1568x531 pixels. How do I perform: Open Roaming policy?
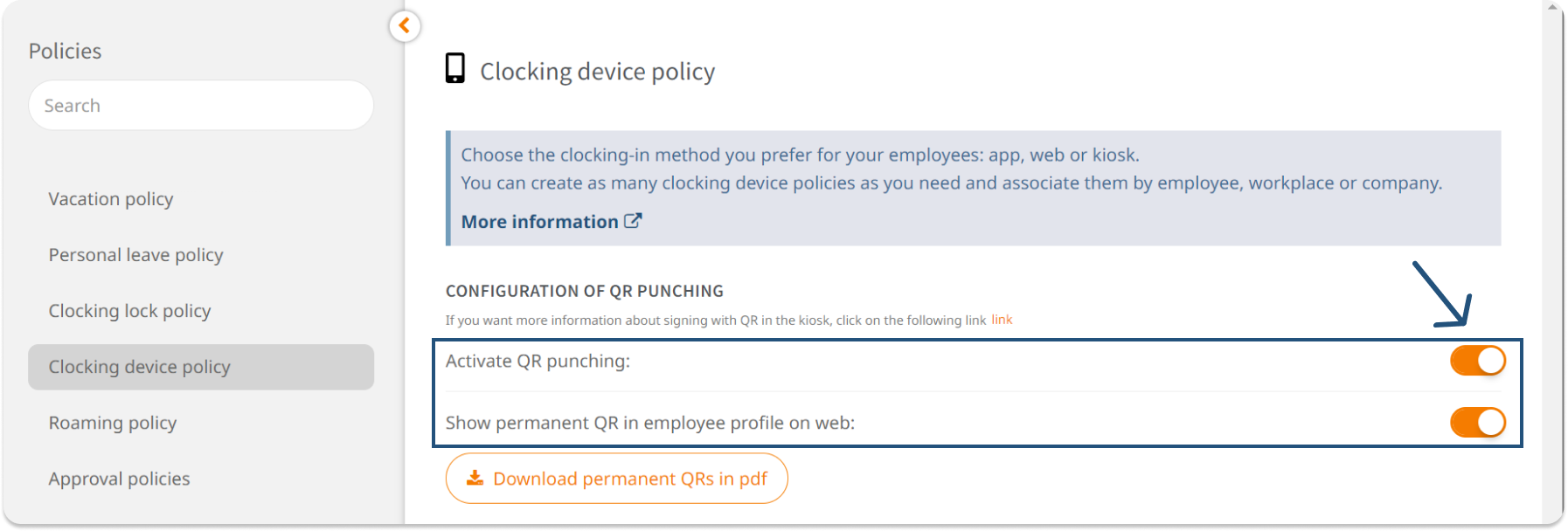(x=113, y=423)
